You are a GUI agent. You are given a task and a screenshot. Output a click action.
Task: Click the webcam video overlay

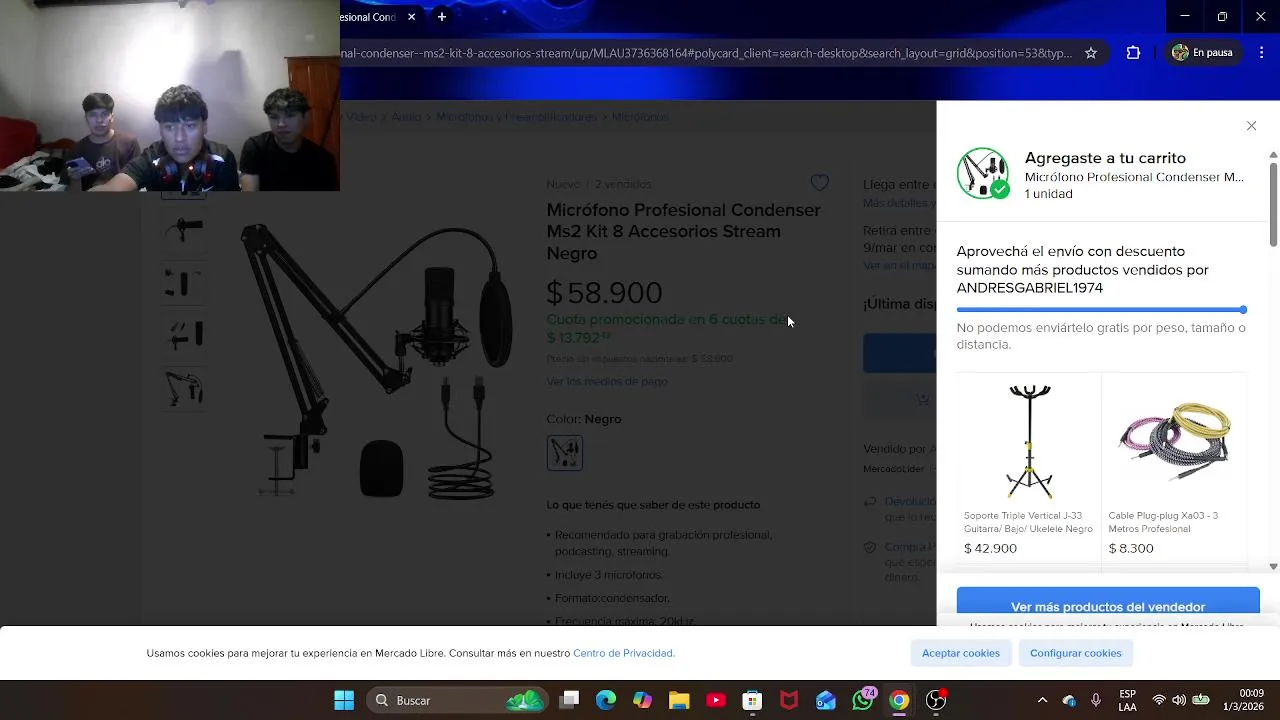coord(170,95)
